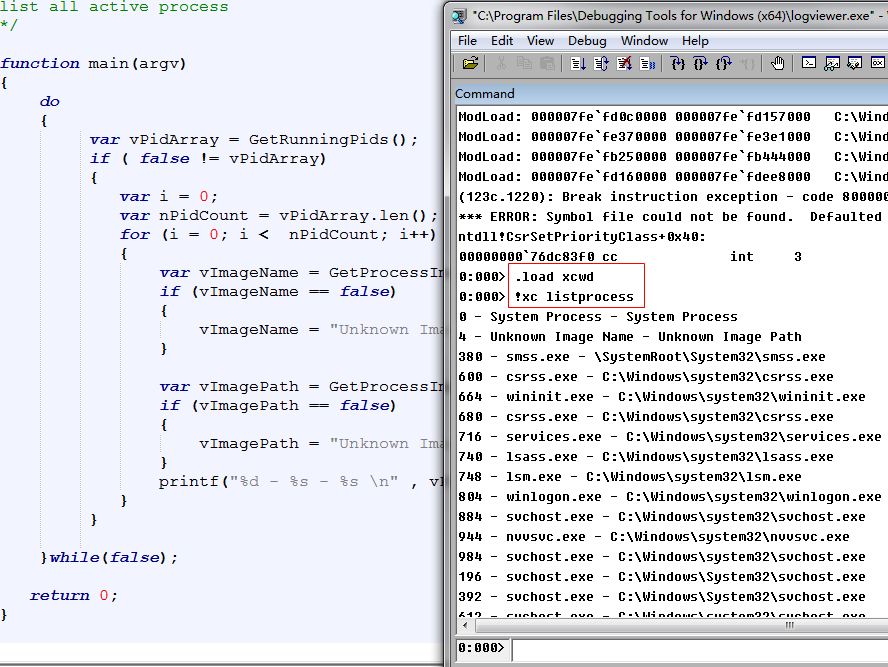
Task: Click the '984 - svchost.exe' output line
Action: click(x=662, y=557)
